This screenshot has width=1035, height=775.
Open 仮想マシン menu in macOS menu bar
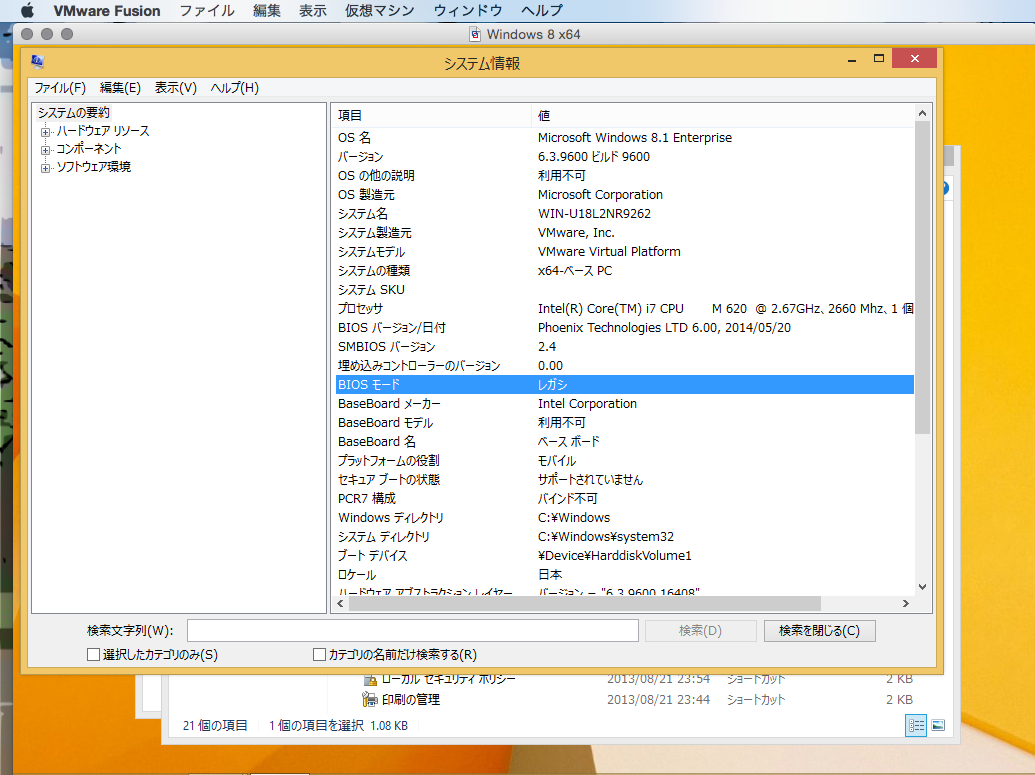point(380,11)
